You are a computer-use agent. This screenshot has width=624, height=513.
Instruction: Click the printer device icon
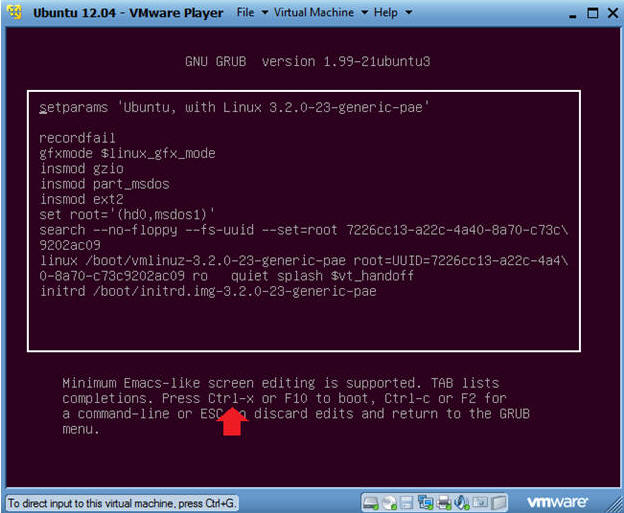point(443,503)
